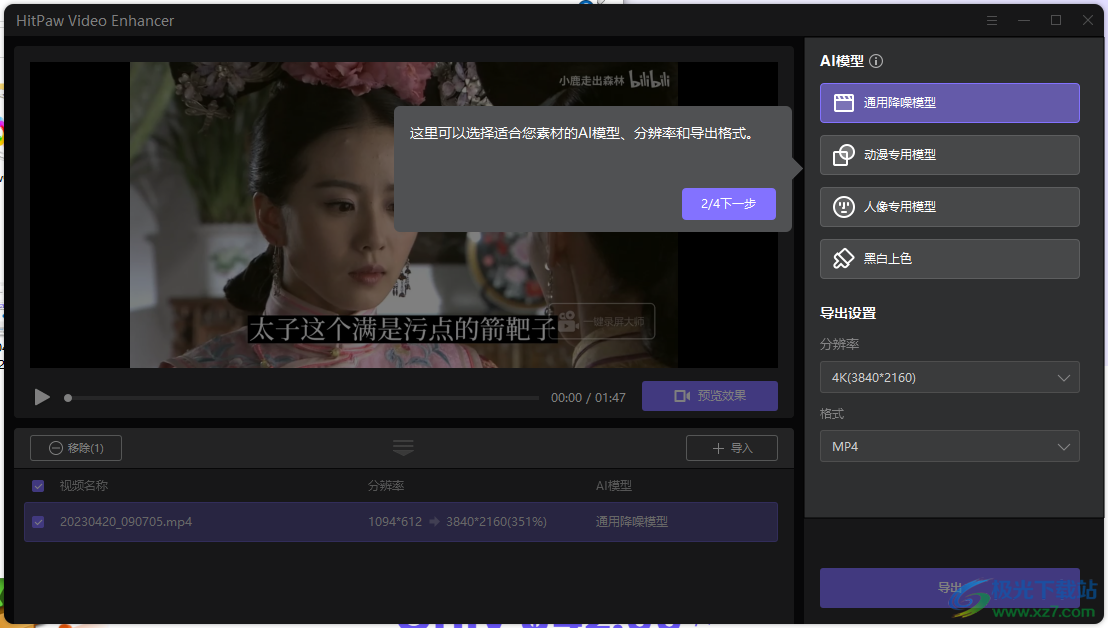This screenshot has height=628, width=1108.
Task: Open the 格式 MP4 dropdown
Action: [x=949, y=446]
